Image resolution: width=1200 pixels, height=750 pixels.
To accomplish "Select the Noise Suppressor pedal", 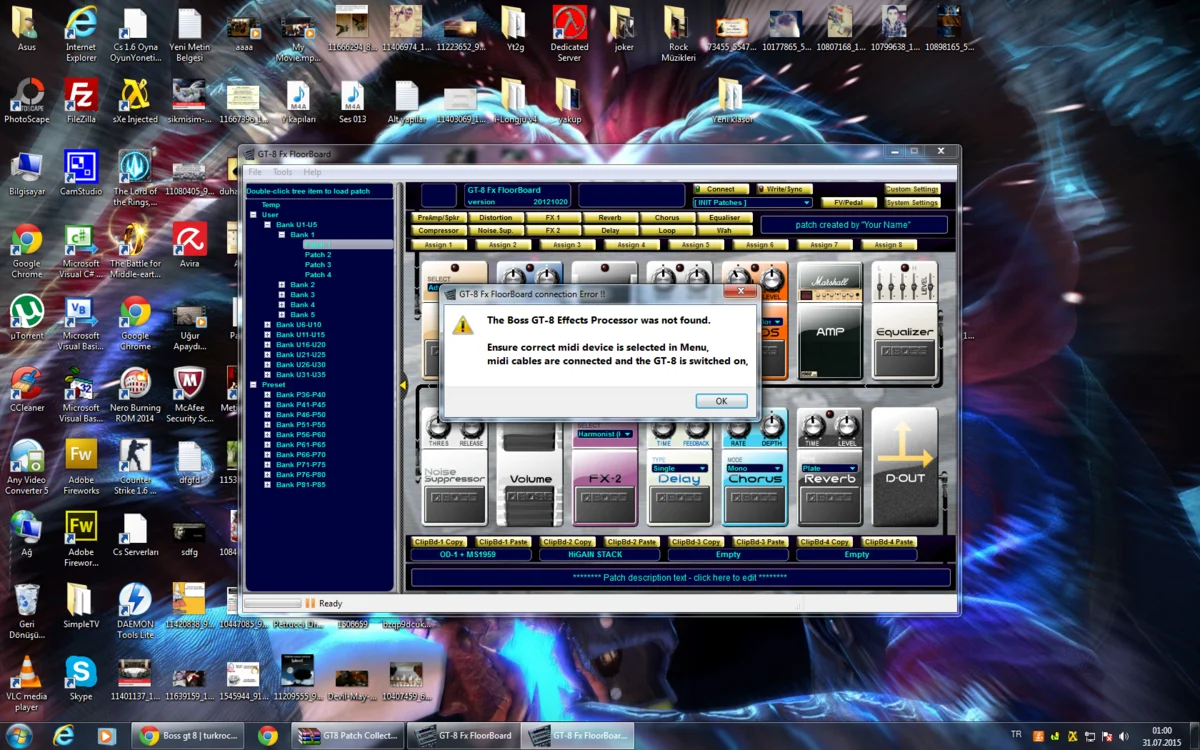I will click(x=454, y=480).
